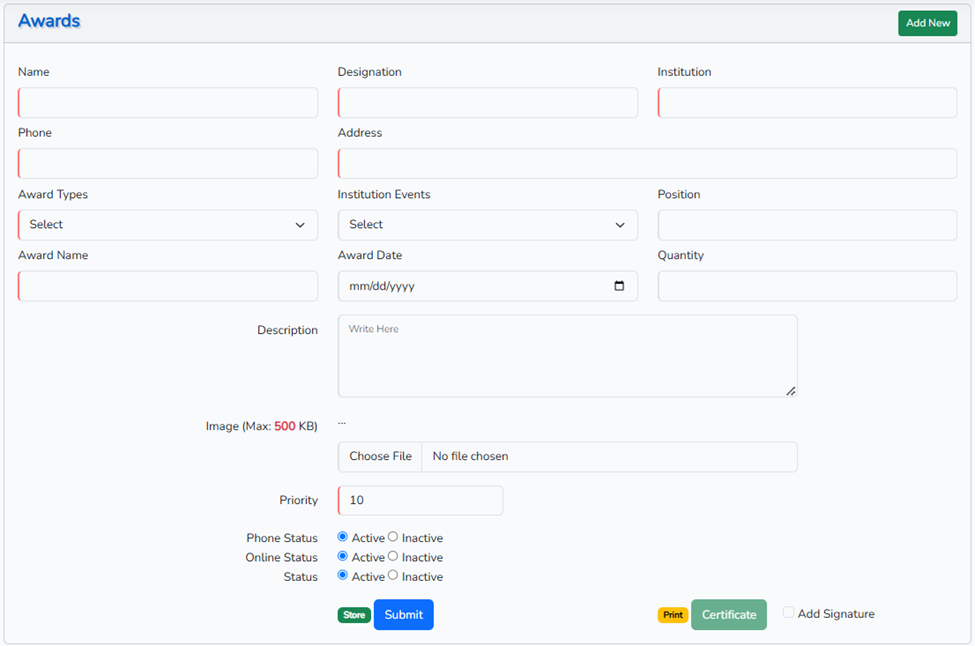Focus the Priority field showing 10
975x646 pixels.
pyautogui.click(x=420, y=501)
